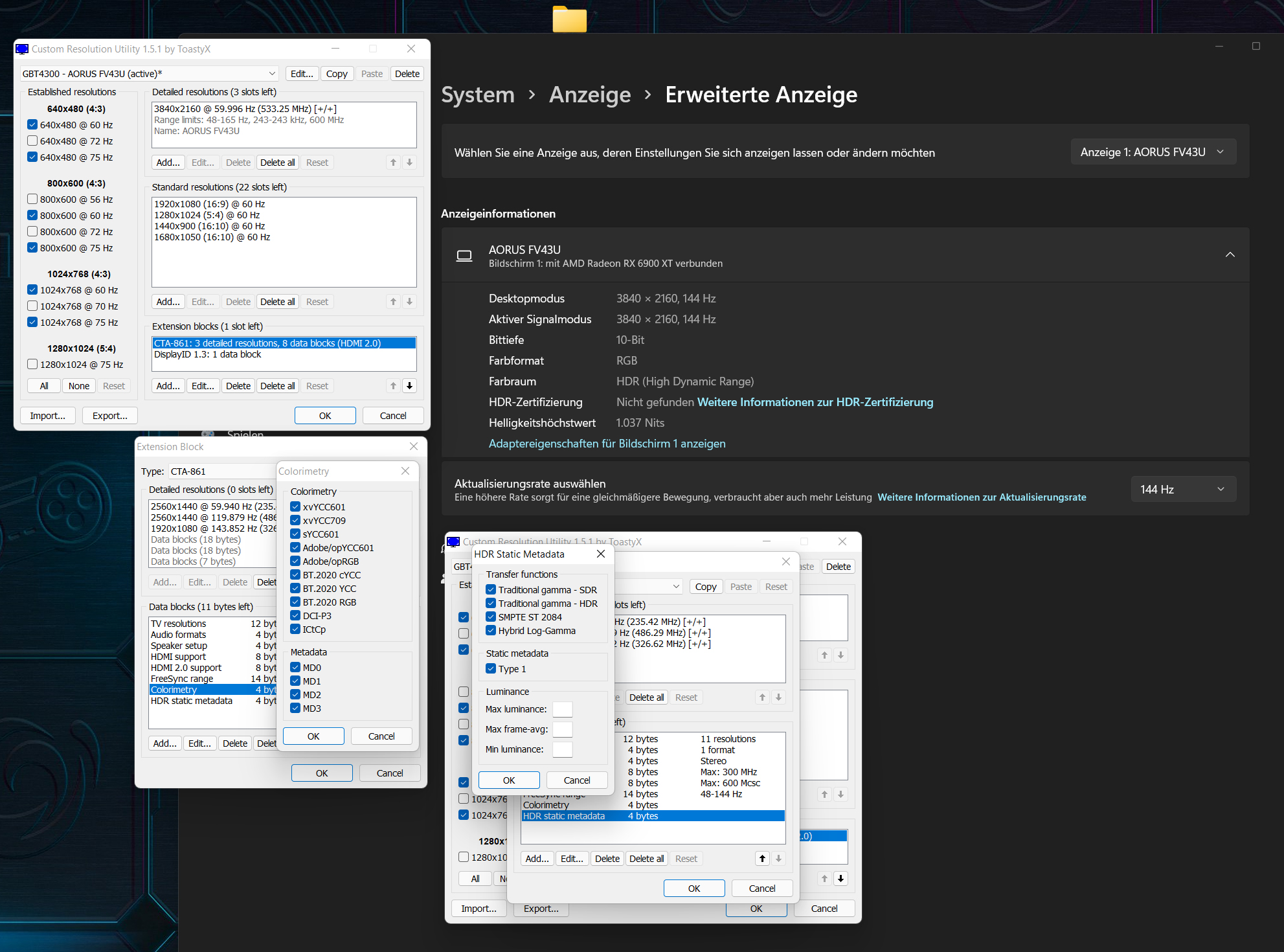This screenshot has width=1284, height=952.
Task: Open the desktop folder icon
Action: pos(569,18)
